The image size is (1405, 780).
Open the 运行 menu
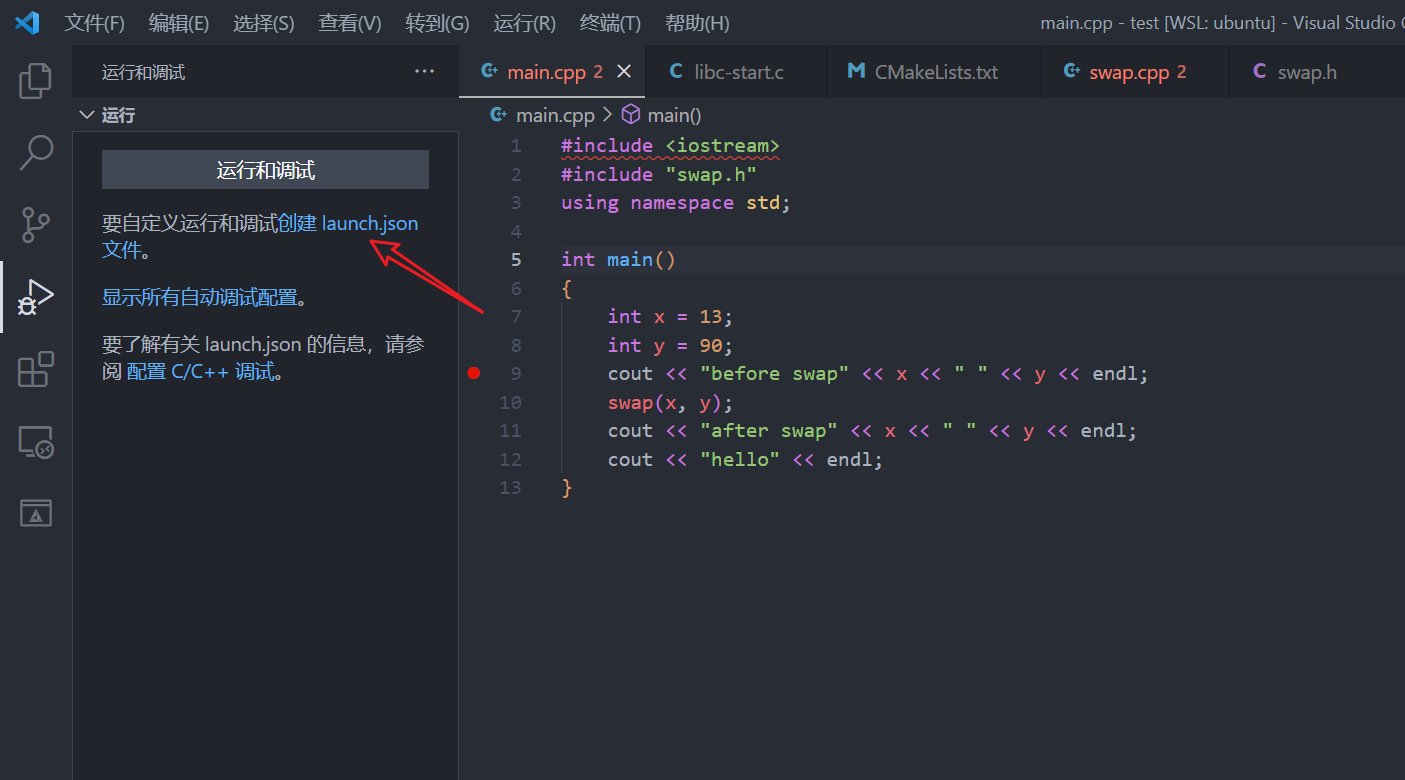click(x=523, y=22)
